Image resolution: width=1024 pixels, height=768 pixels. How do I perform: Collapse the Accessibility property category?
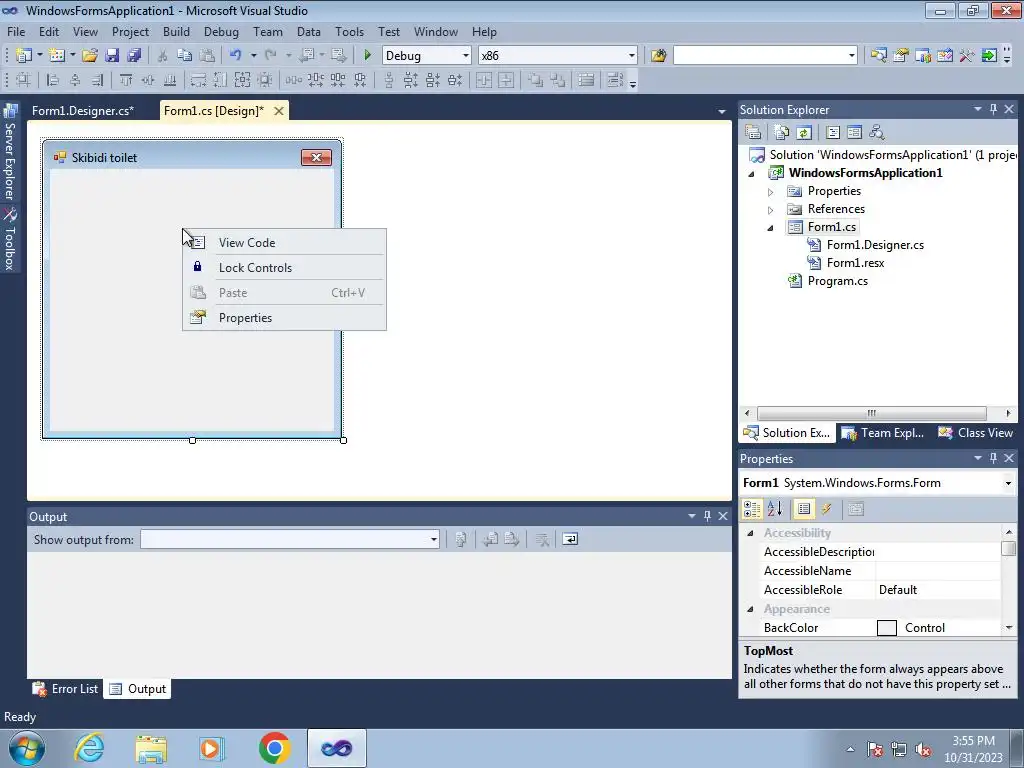pos(750,534)
